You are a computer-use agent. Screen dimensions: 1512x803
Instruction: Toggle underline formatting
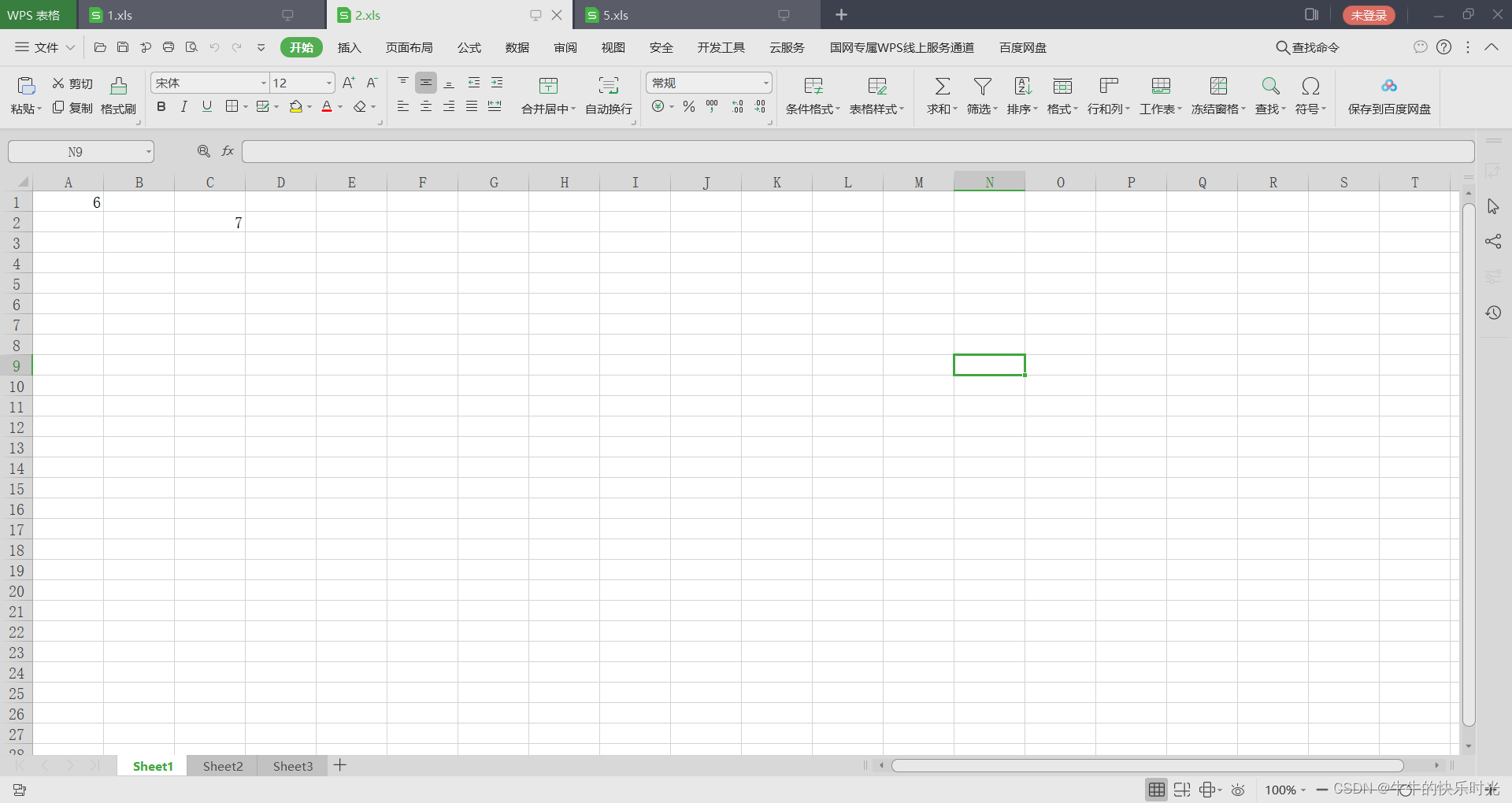click(x=206, y=107)
